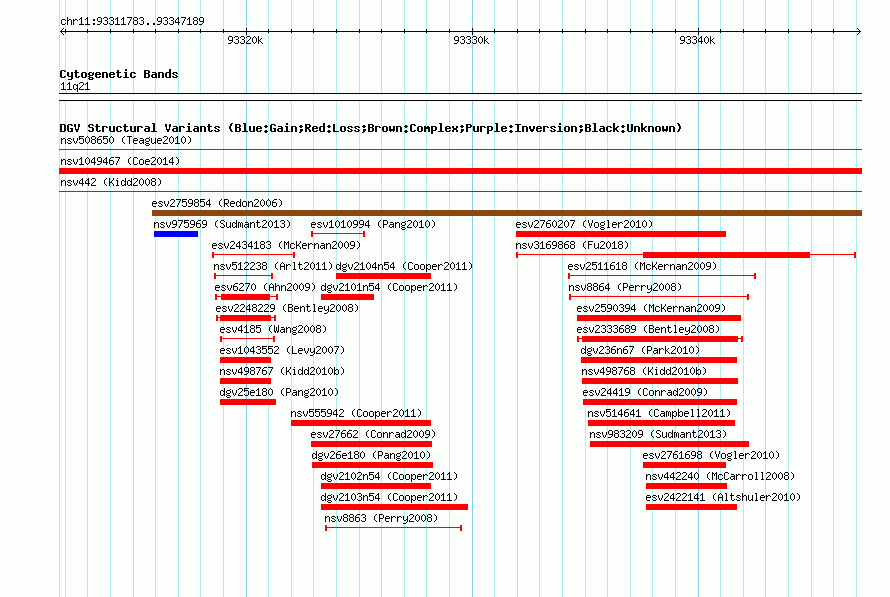Click nsv975969 (Sudmant2013) label
Screen dimensions: 890x597
pos(222,224)
